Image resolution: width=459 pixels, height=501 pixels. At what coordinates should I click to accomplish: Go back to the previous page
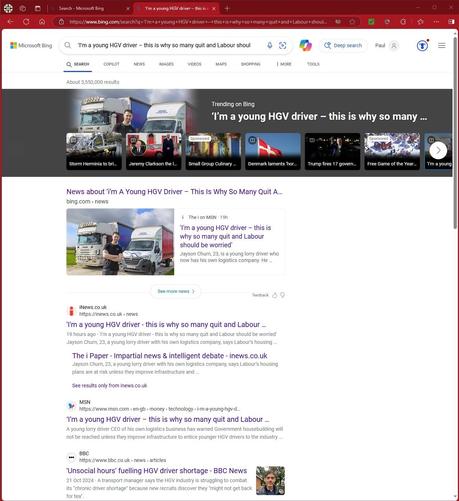point(10,22)
